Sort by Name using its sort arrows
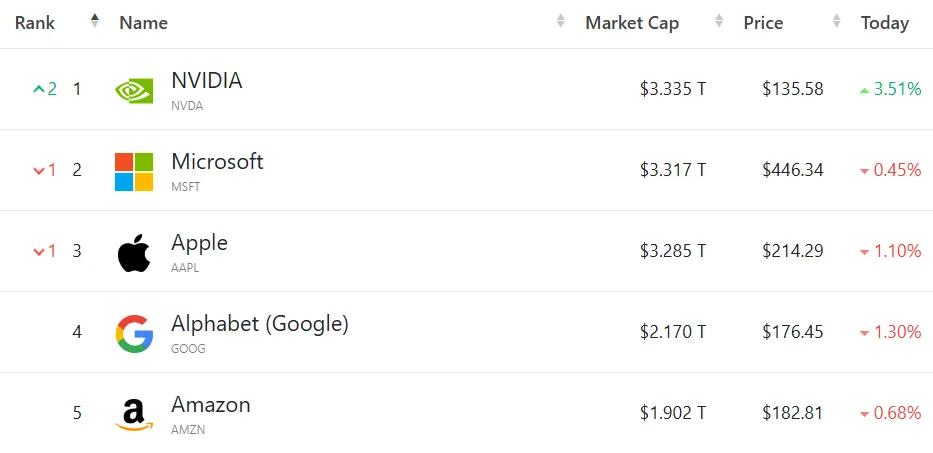Image resolution: width=933 pixels, height=453 pixels. 561,22
